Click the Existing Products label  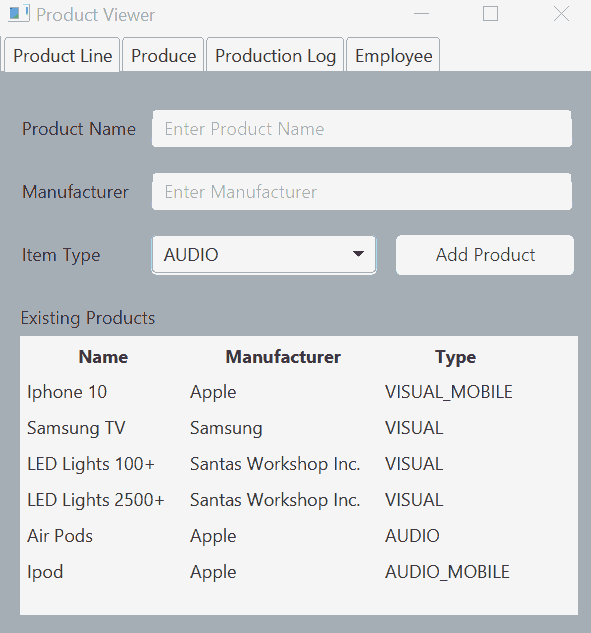(88, 318)
